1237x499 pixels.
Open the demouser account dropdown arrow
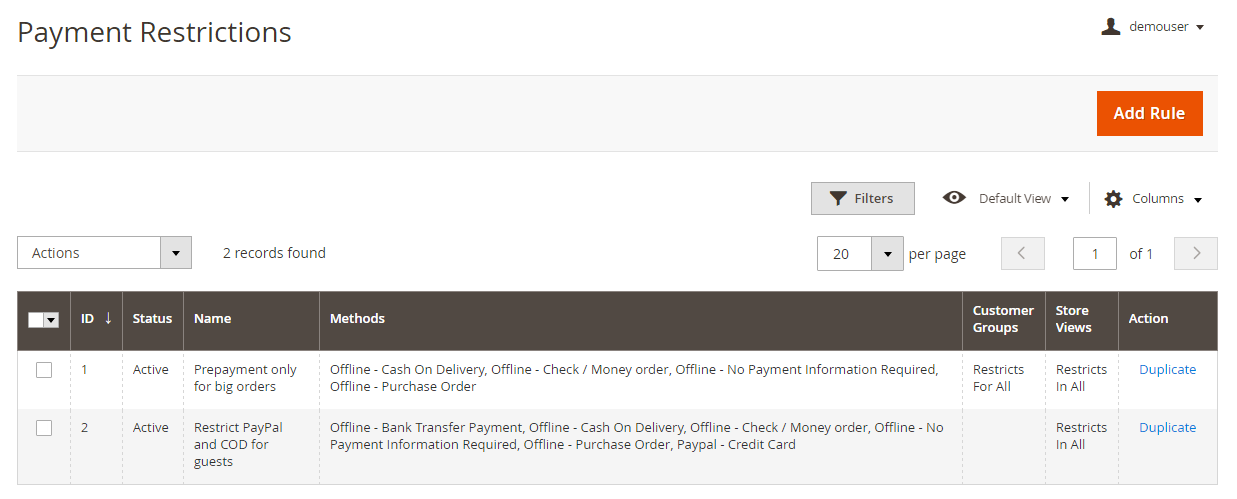(x=1200, y=27)
